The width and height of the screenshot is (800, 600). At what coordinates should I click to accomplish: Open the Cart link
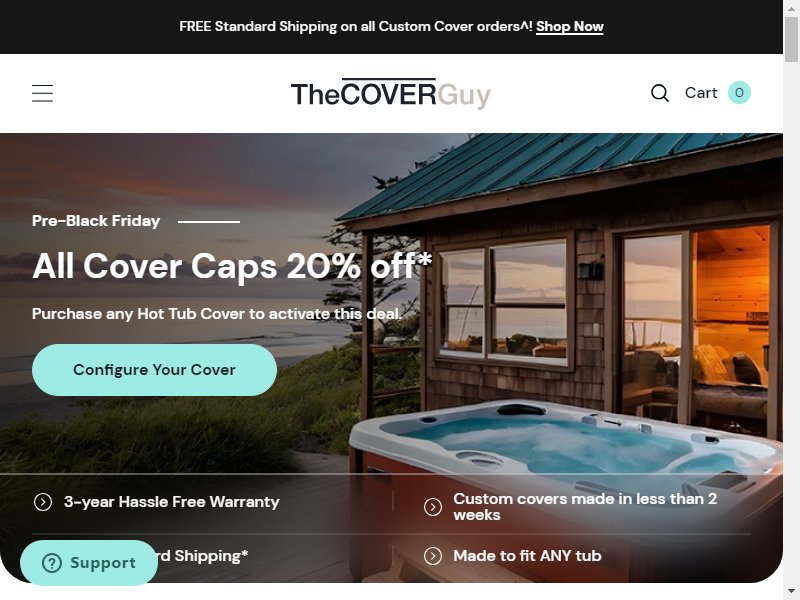[x=701, y=93]
